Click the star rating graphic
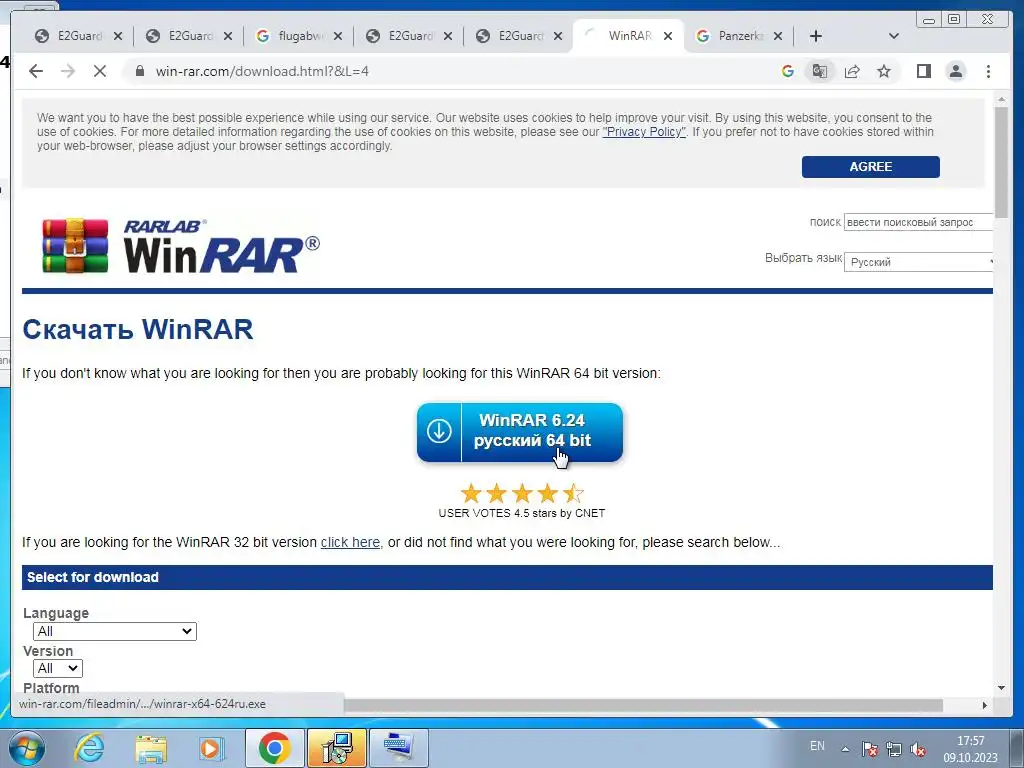 522,493
